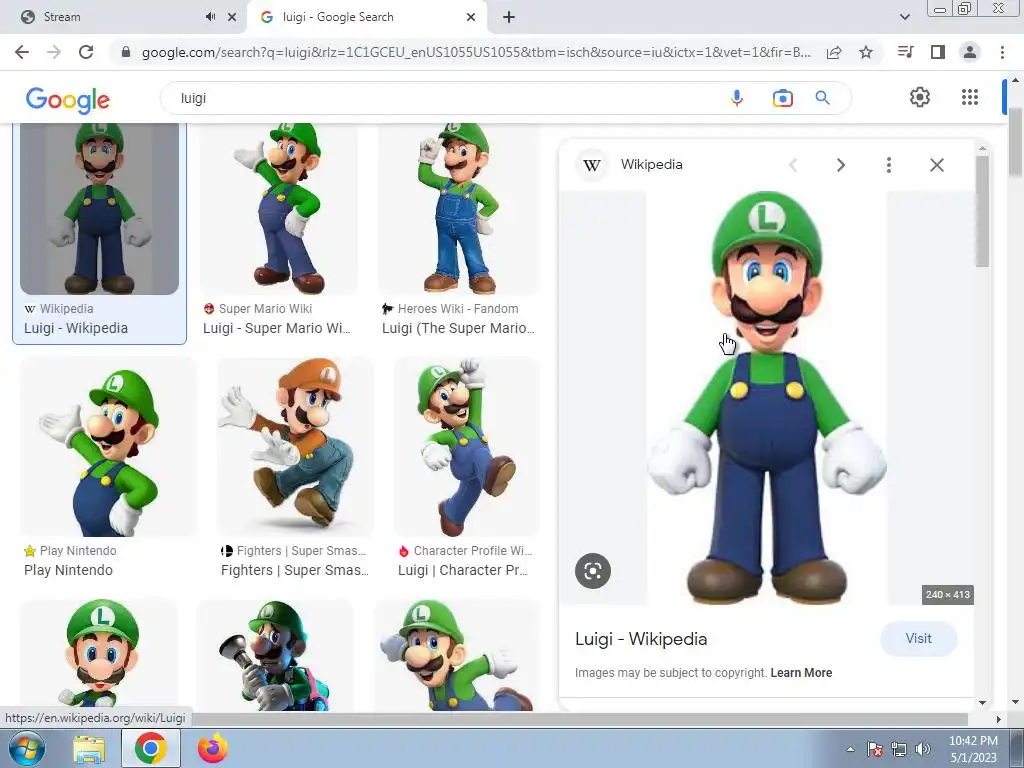Select the Super Mario Wiki Luigi thumbnail
The height and width of the screenshot is (768, 1024).
(x=279, y=208)
